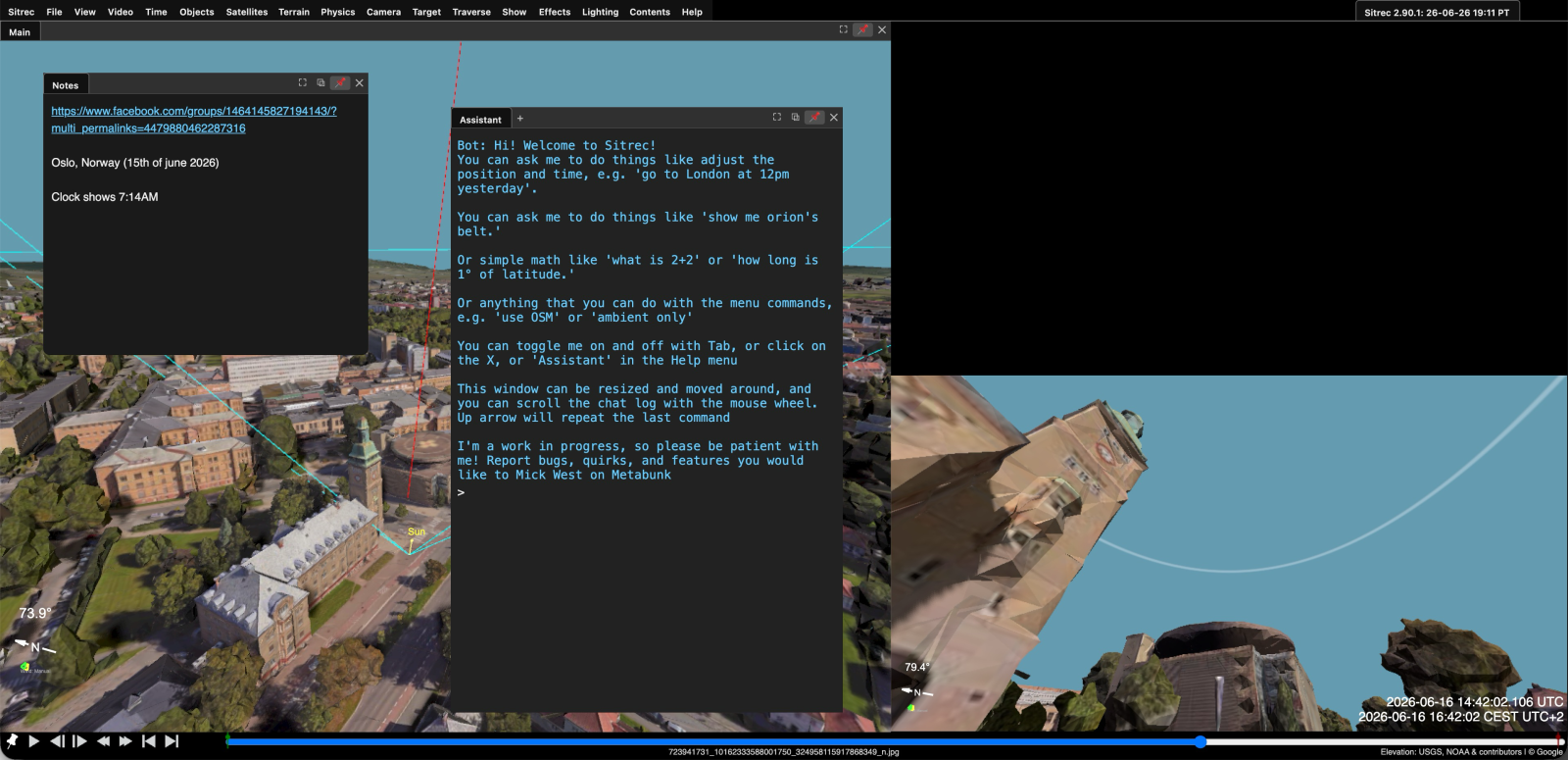Click the 73.9° field-of-view label
The height and width of the screenshot is (760, 1568).
35,613
